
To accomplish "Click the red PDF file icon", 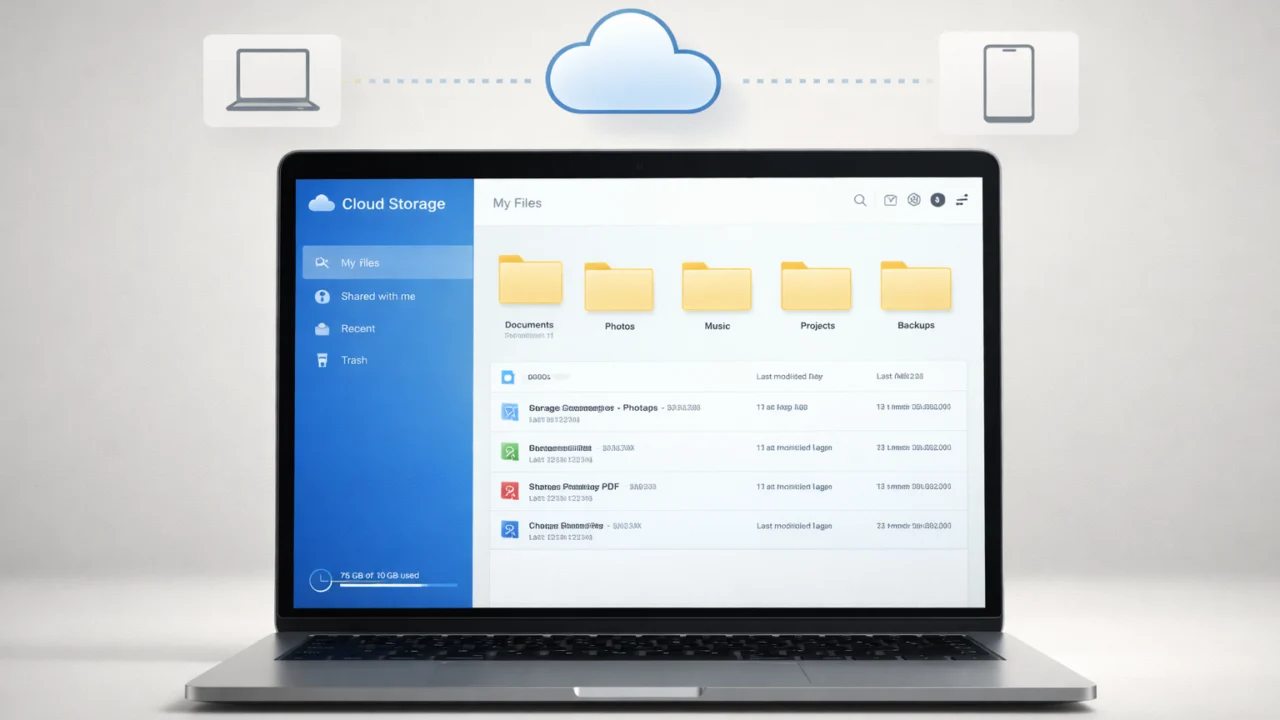I will click(x=510, y=491).
